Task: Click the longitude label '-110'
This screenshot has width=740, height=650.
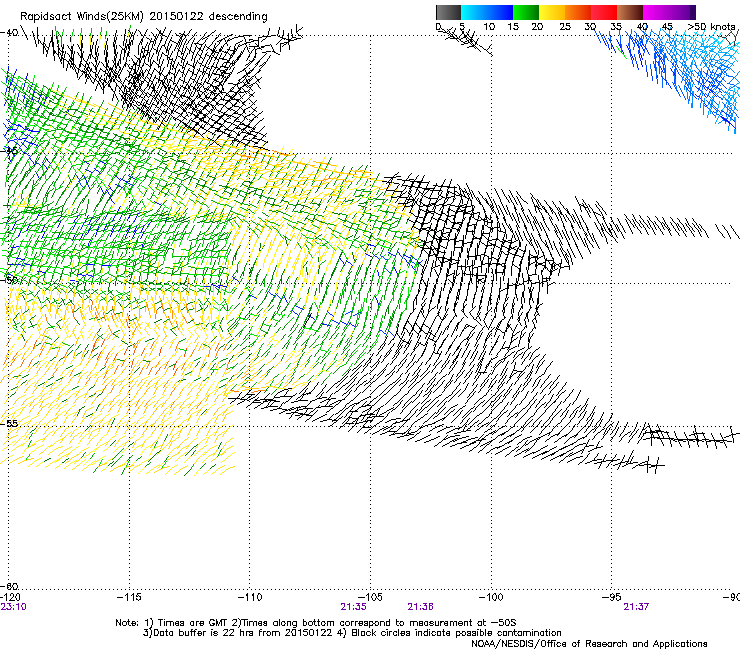Action: pos(250,597)
